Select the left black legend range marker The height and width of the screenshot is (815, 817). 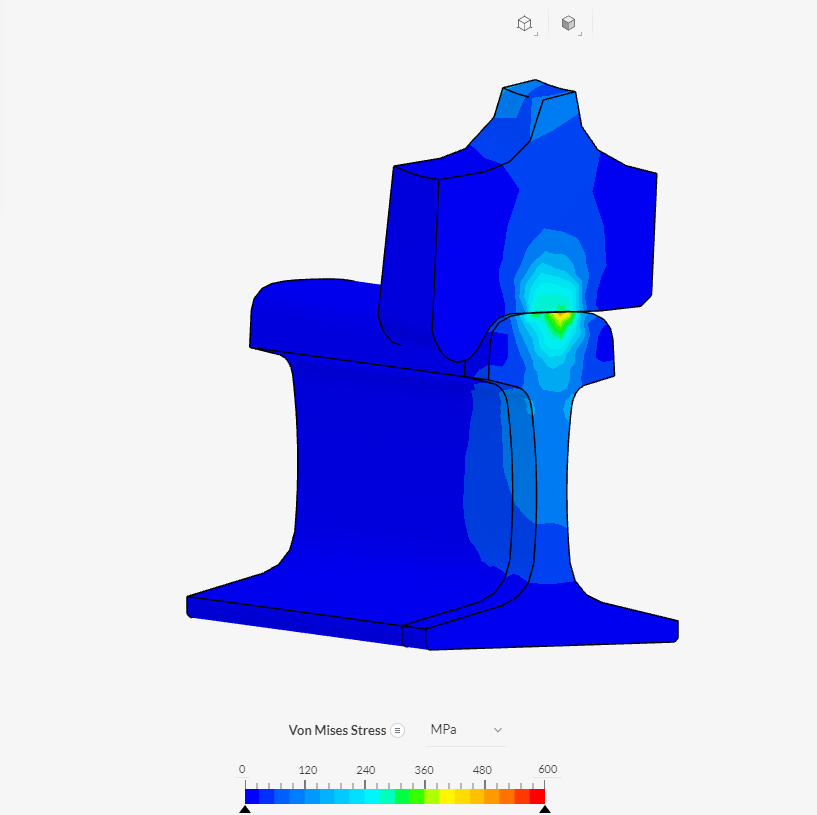coord(245,809)
